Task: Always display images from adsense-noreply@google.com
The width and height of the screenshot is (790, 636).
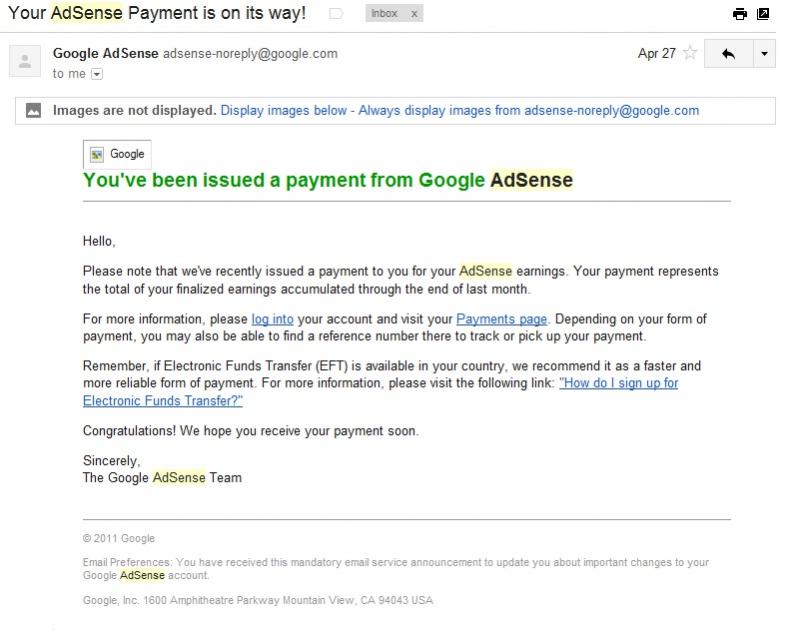Action: [529, 110]
